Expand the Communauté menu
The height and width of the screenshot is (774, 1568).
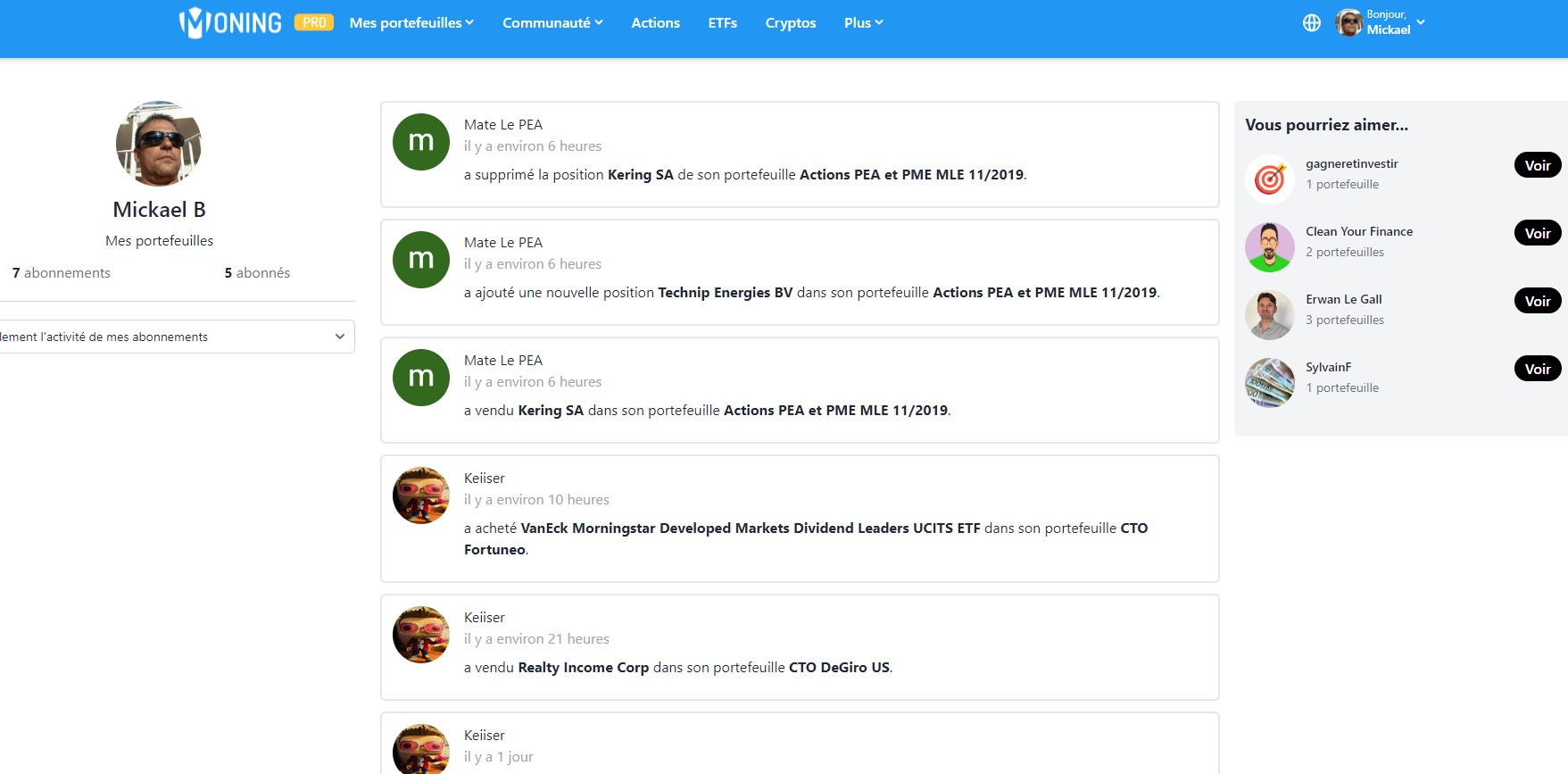(x=552, y=22)
